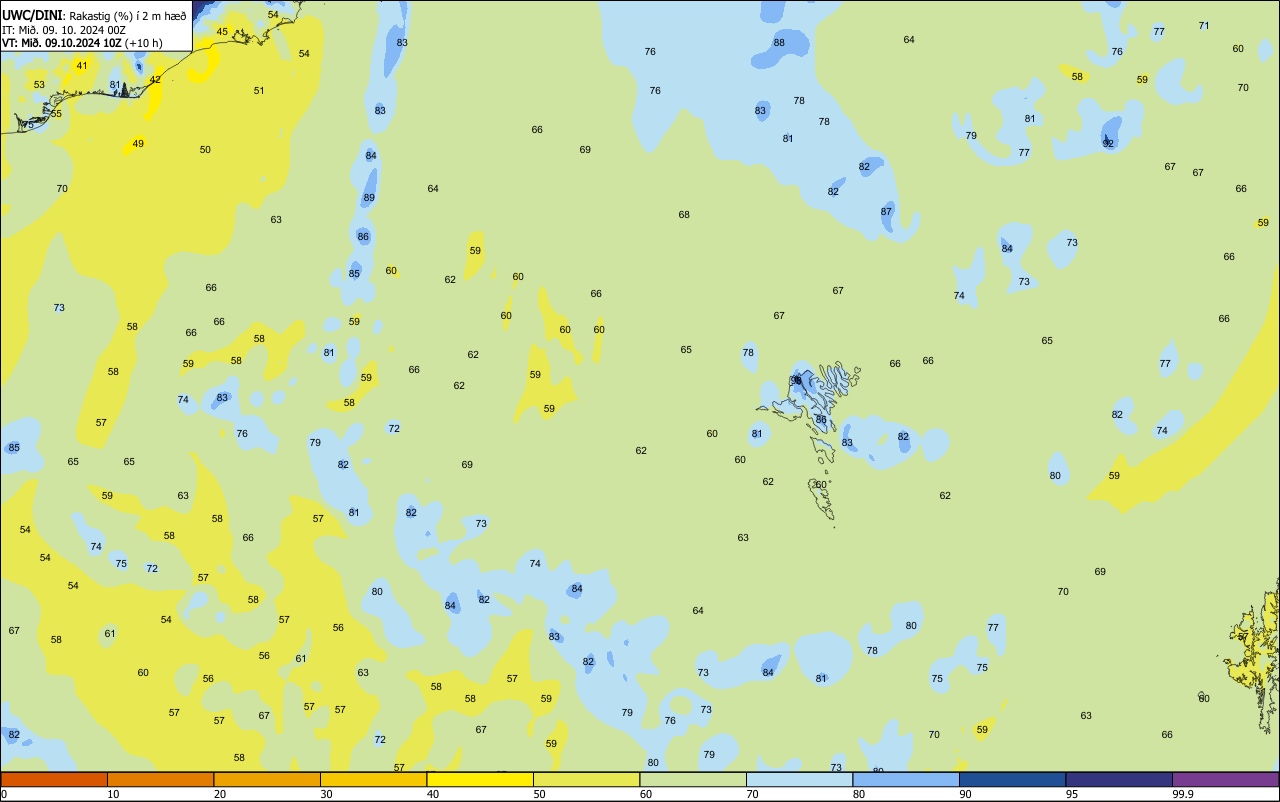1280x802 pixels.
Task: Click the humidity value 45 on the map
Action: click(222, 31)
